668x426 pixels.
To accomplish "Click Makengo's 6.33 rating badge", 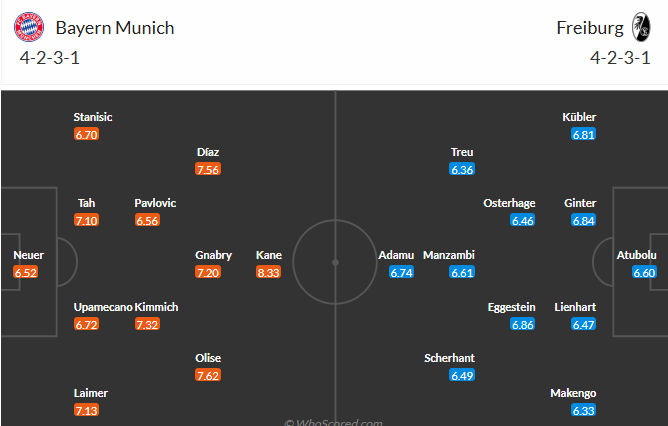I will pos(583,410).
